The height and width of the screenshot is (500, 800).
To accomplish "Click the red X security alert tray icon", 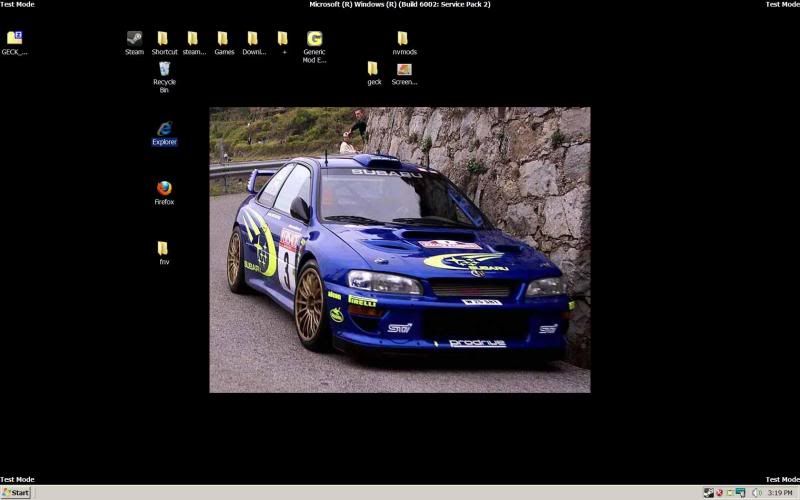I will pos(719,493).
